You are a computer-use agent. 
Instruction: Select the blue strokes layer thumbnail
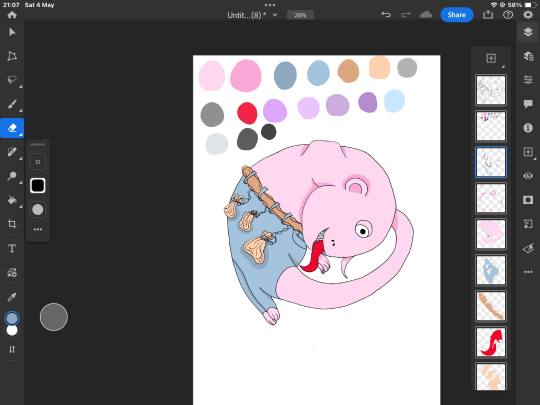[491, 162]
